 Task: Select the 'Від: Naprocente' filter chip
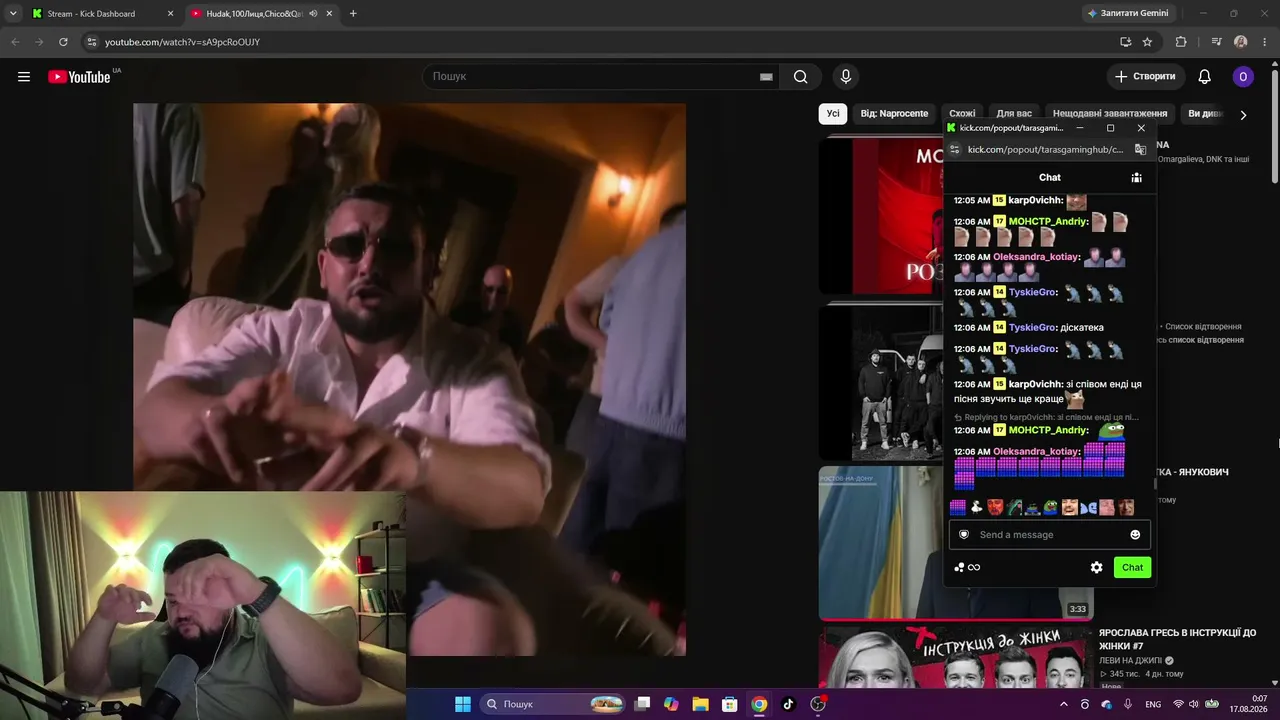click(894, 114)
